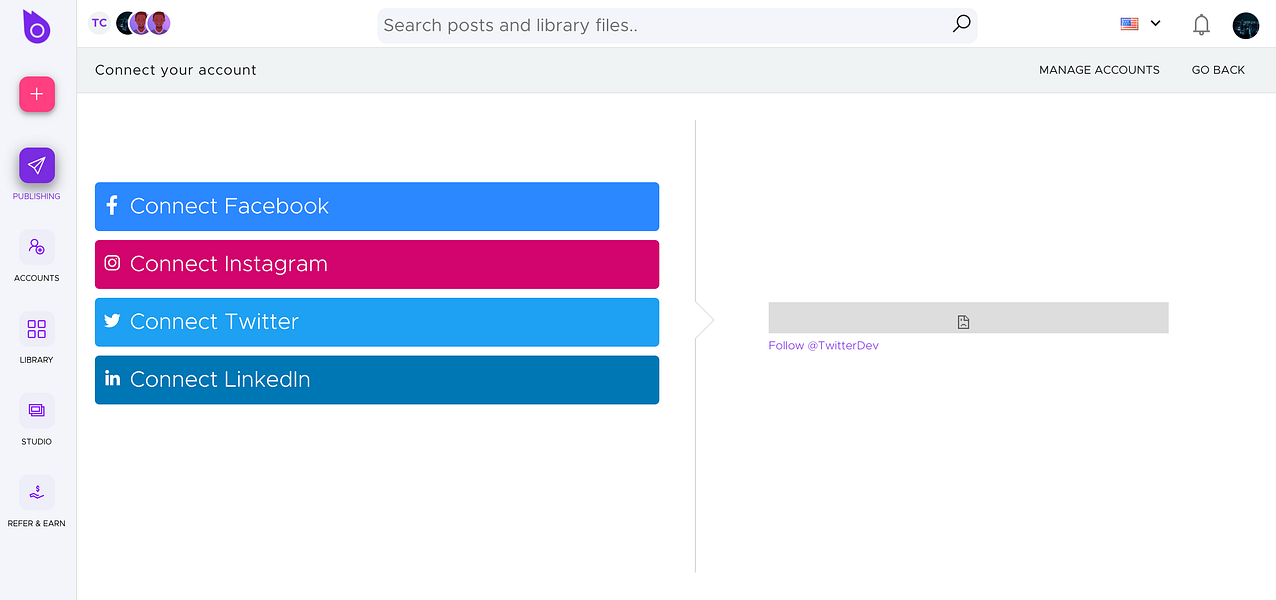This screenshot has height=600, width=1276.
Task: Click Connect Twitter button
Action: pyautogui.click(x=377, y=322)
